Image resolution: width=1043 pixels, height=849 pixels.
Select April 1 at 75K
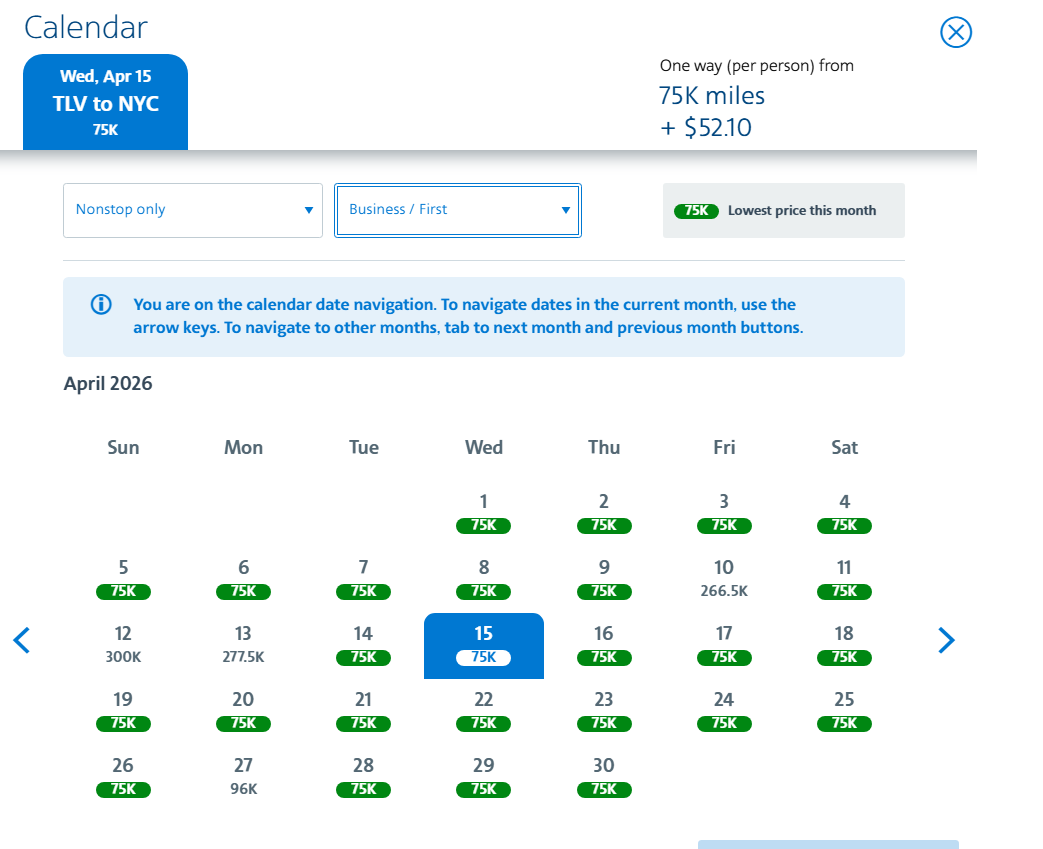point(484,512)
